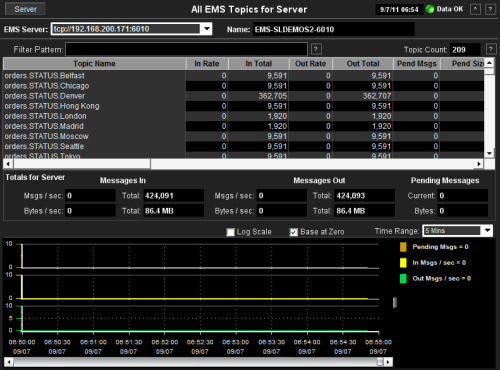The image size is (500, 370).
Task: Sort by Out Rate column header
Action: click(310, 63)
